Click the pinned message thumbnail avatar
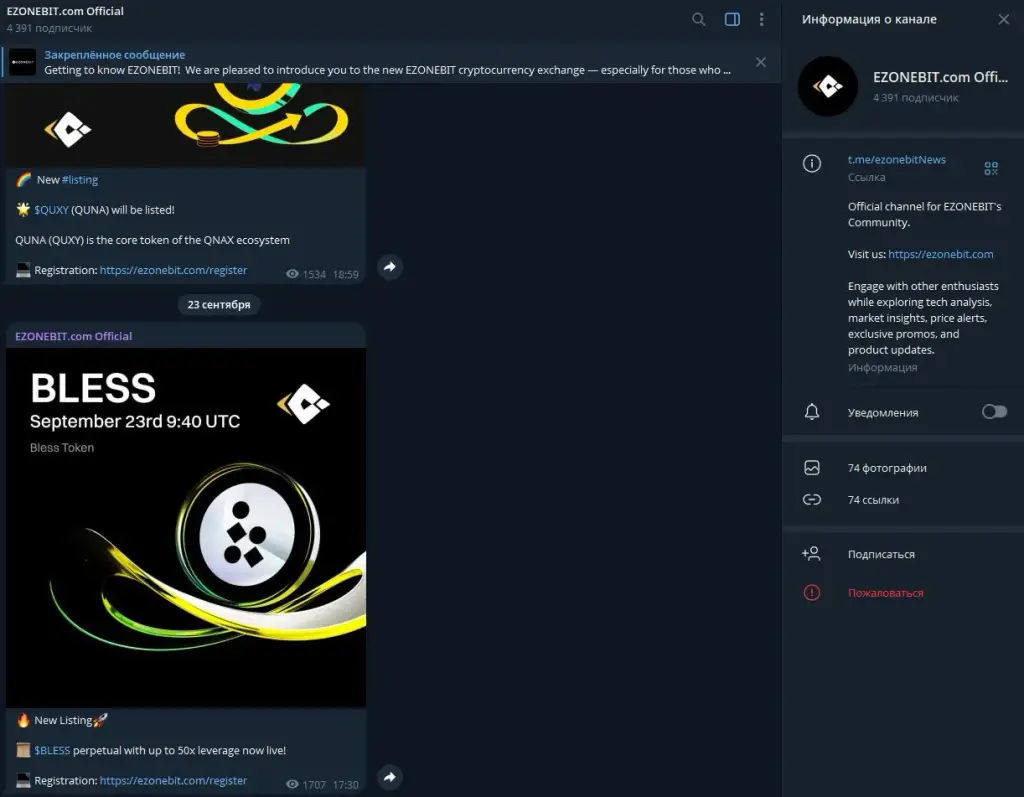The image size is (1024, 797). click(22, 62)
